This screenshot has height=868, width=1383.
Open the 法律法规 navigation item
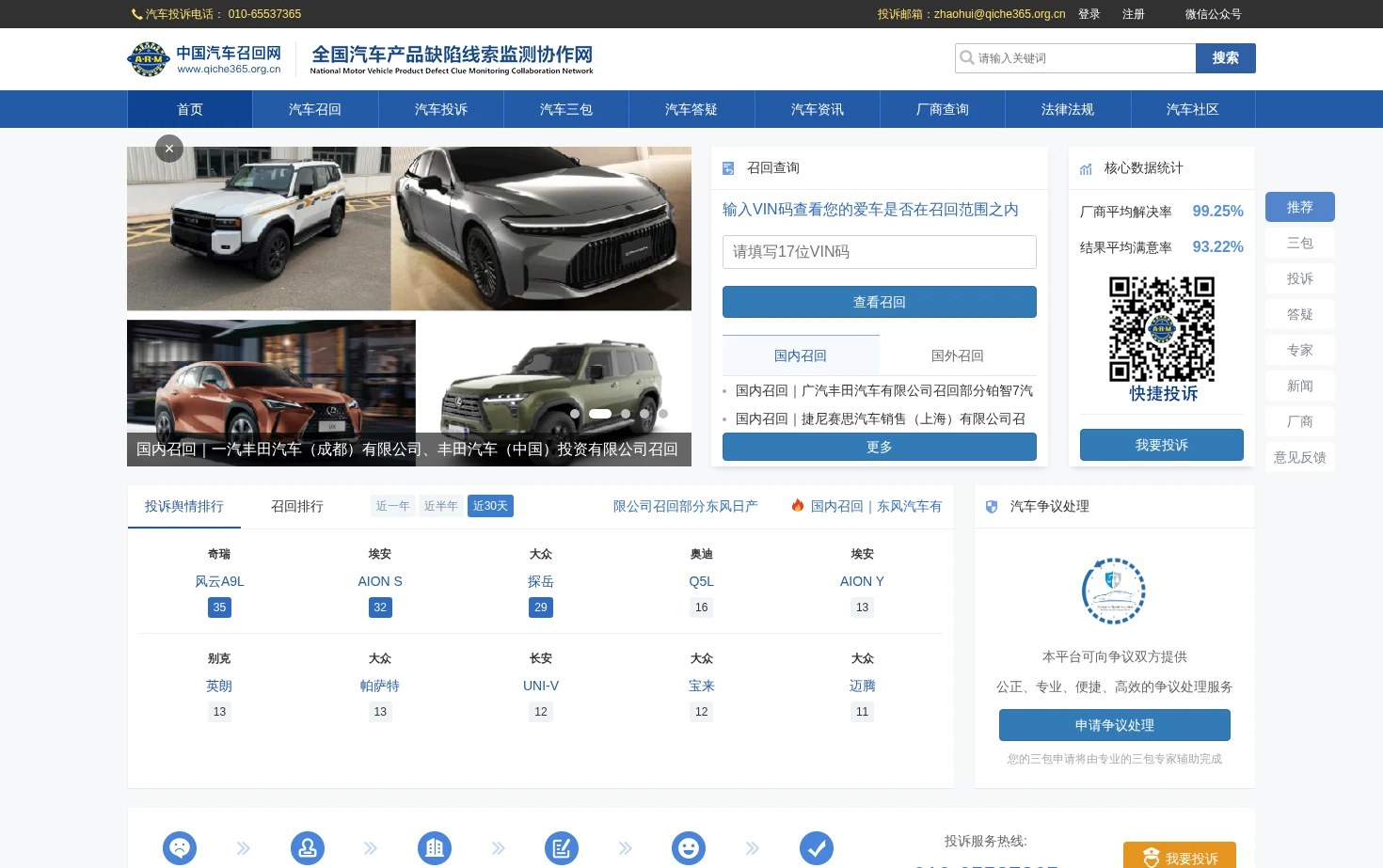(1068, 109)
